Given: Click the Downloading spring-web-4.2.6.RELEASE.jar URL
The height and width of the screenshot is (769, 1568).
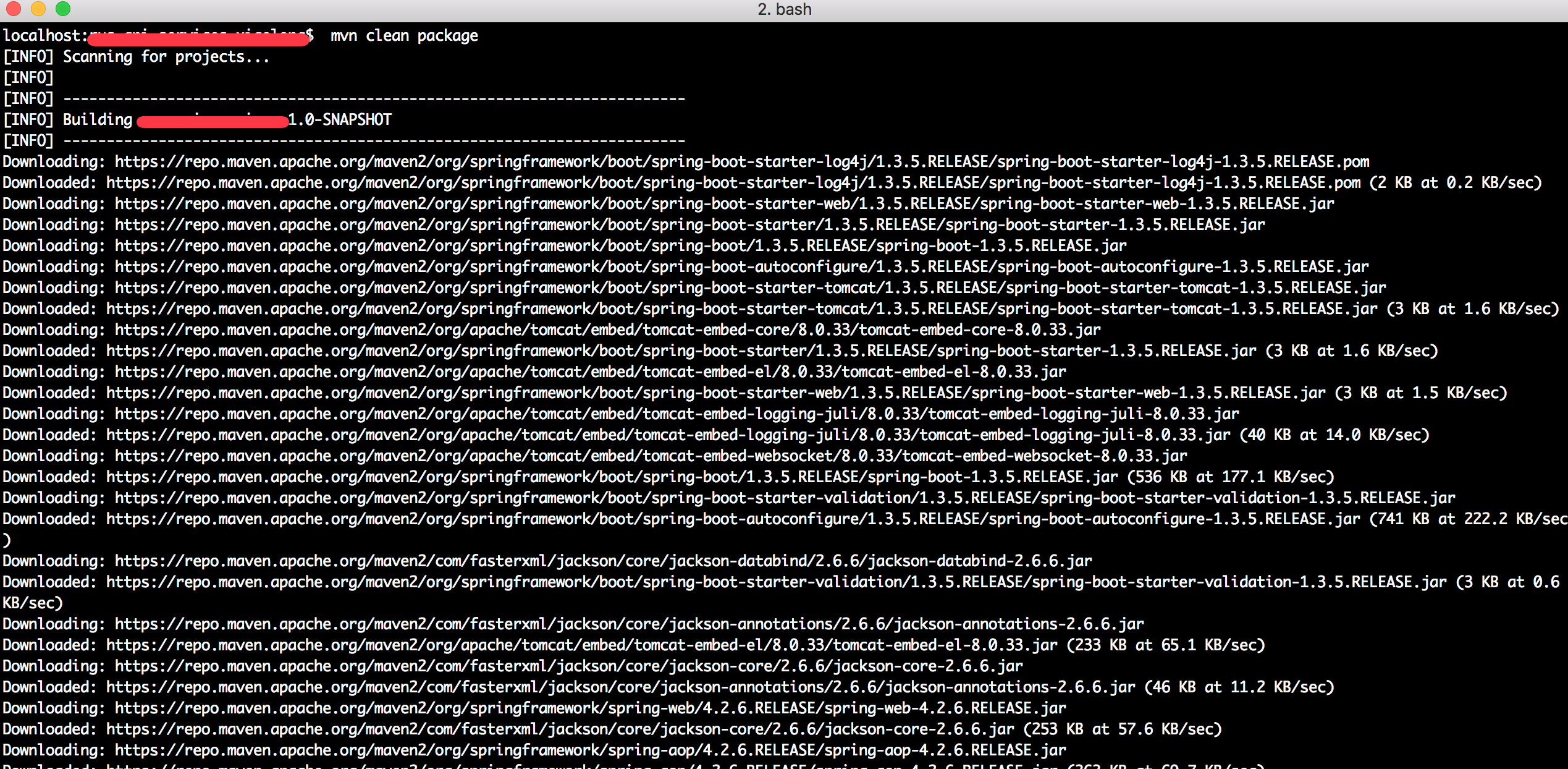Looking at the screenshot, I should pyautogui.click(x=591, y=708).
